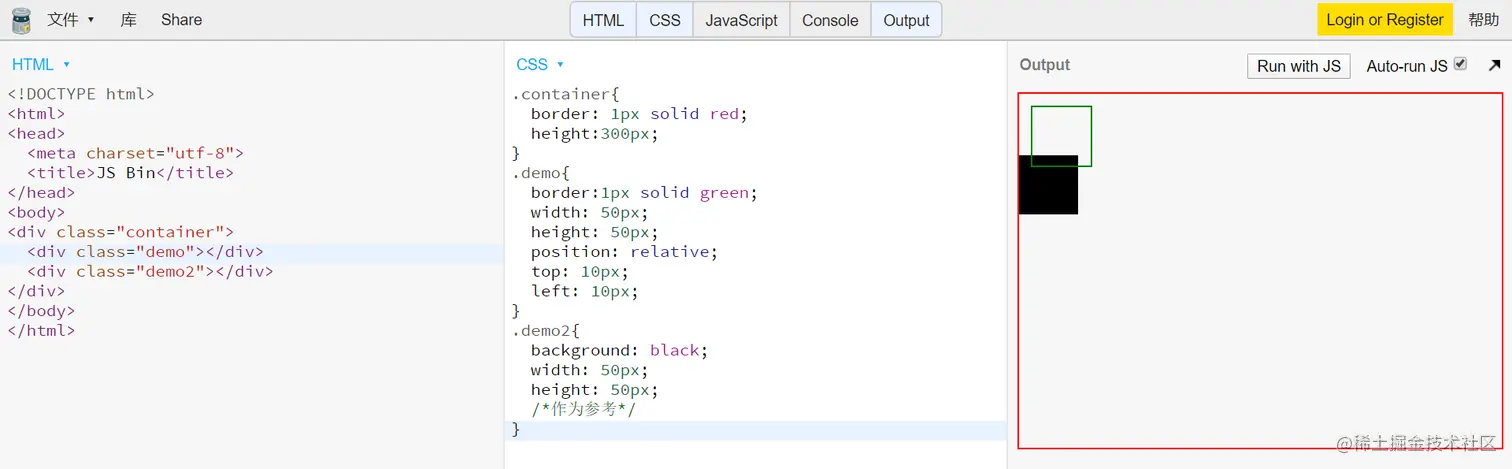Expand the HTML panel dropdown arrow
1512x469 pixels.
67,64
